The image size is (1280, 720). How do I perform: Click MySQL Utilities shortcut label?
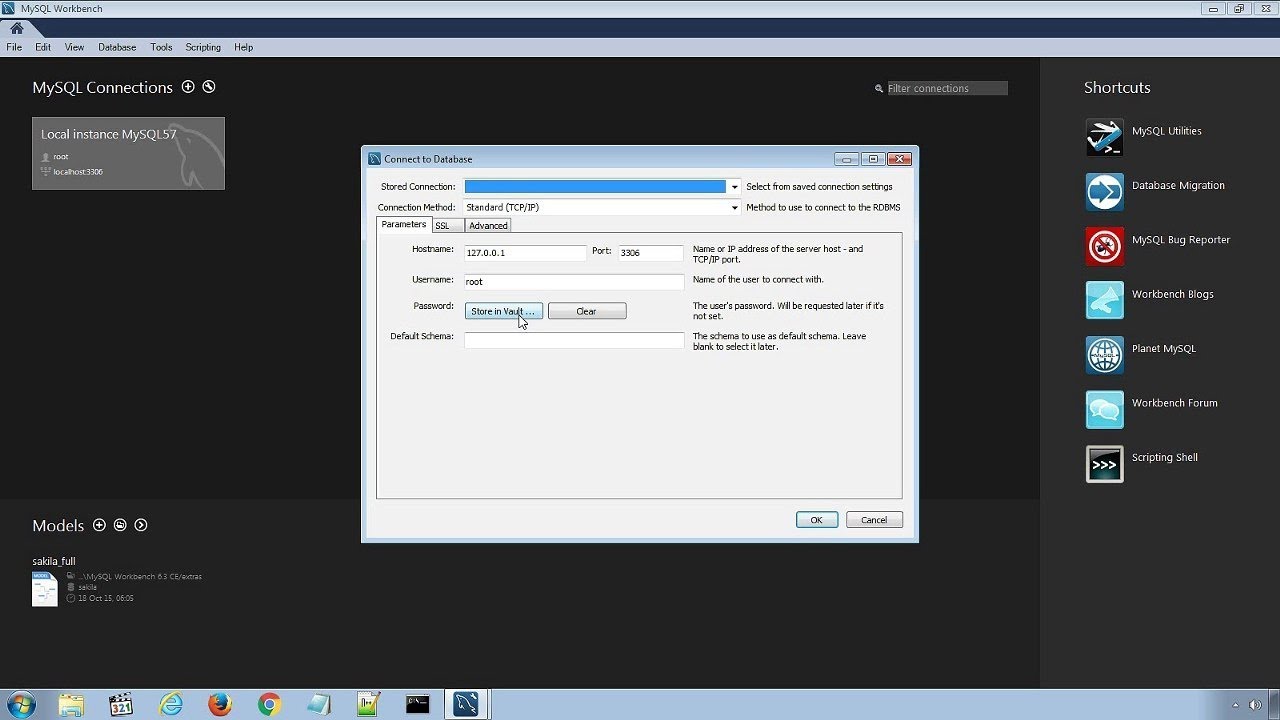click(1166, 131)
